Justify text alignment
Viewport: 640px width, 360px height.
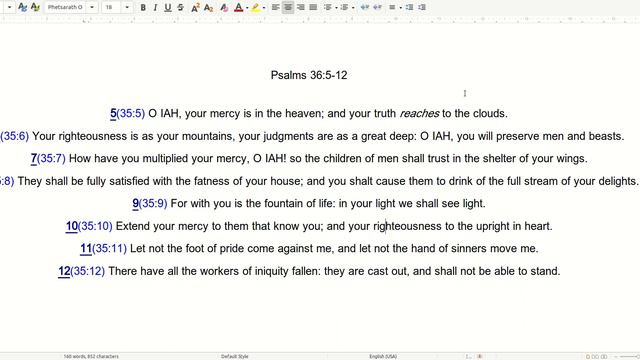click(313, 7)
